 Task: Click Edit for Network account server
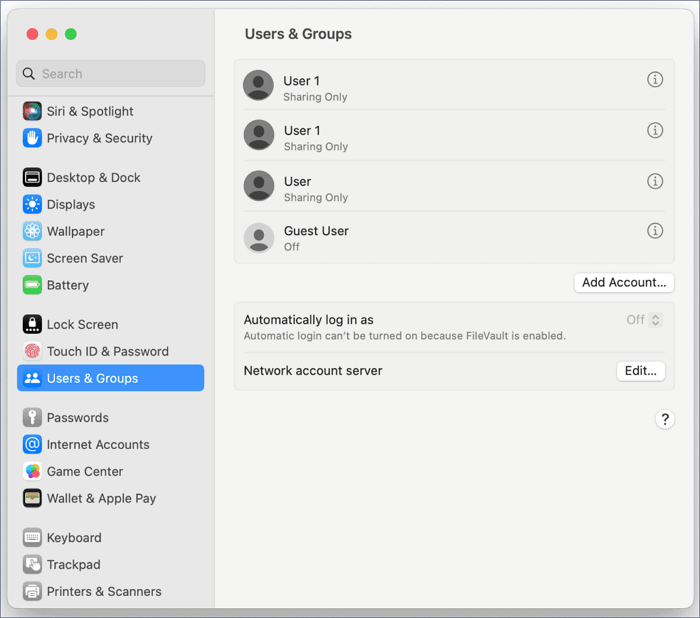640,371
